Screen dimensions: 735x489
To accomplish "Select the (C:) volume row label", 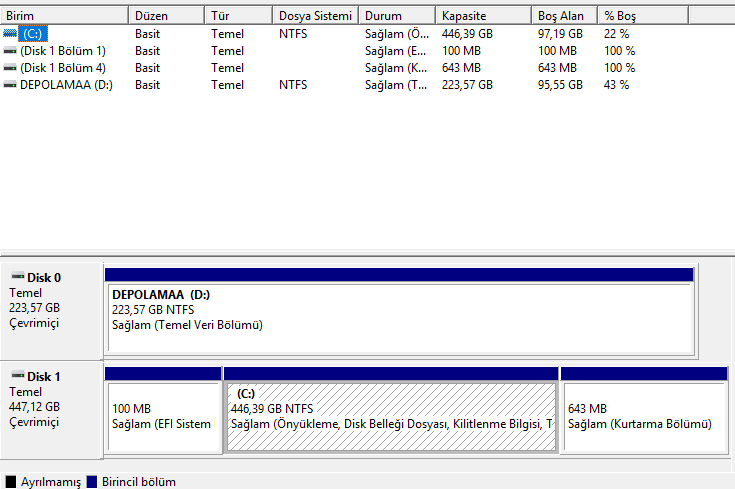I will coord(33,34).
